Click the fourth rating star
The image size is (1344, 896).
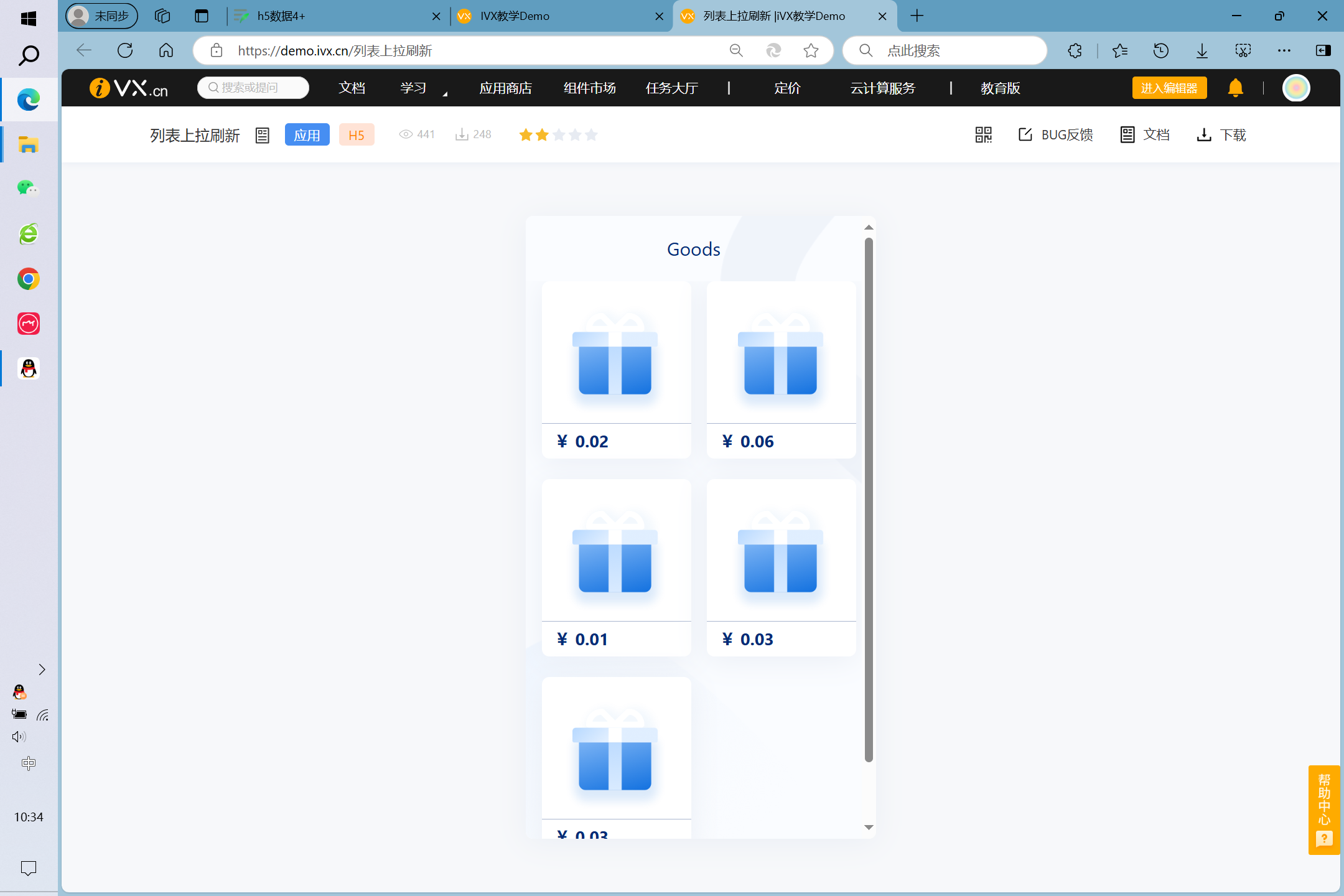coord(575,134)
